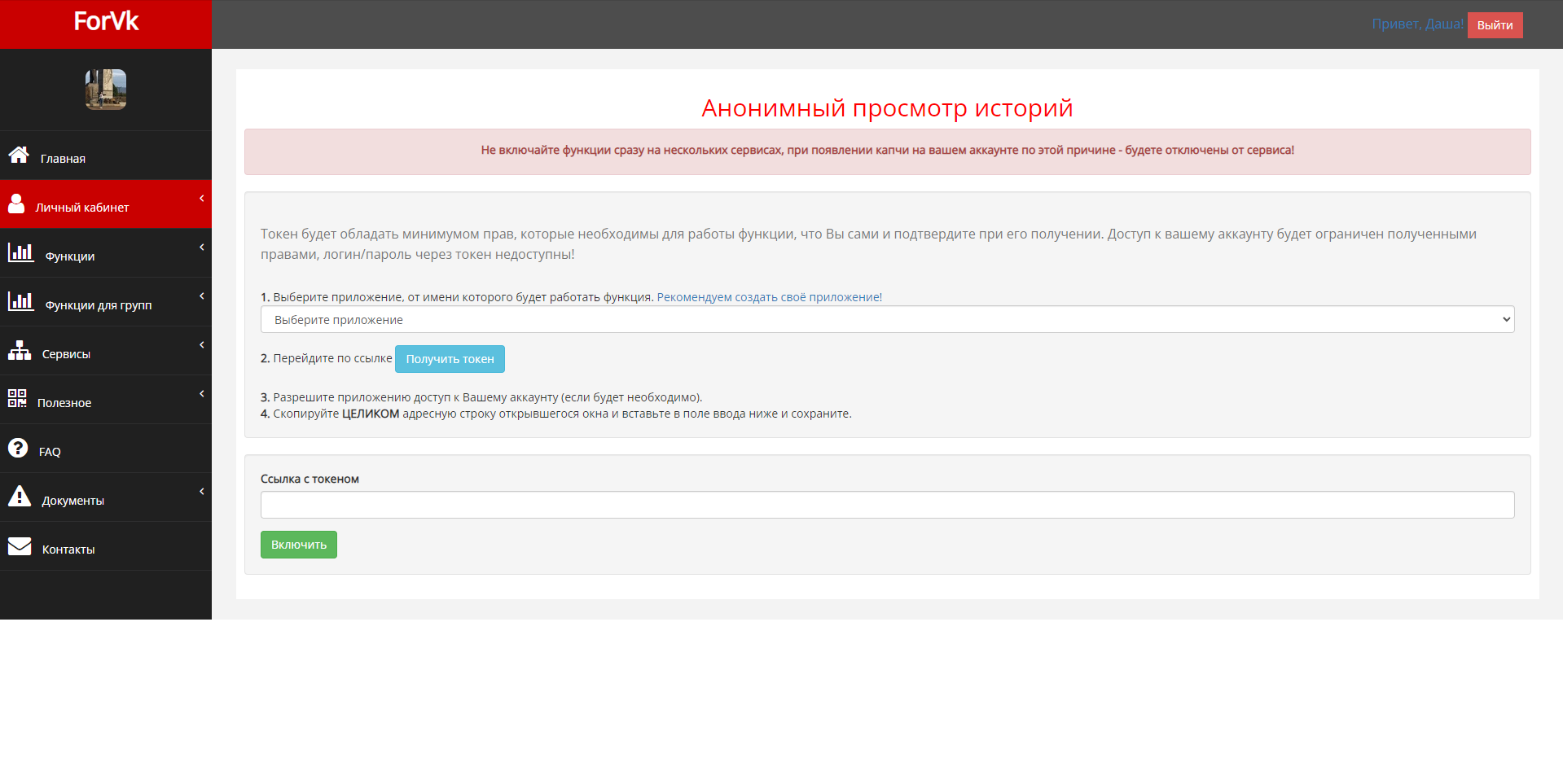
Task: Open the Контакты page
Action: (x=106, y=546)
